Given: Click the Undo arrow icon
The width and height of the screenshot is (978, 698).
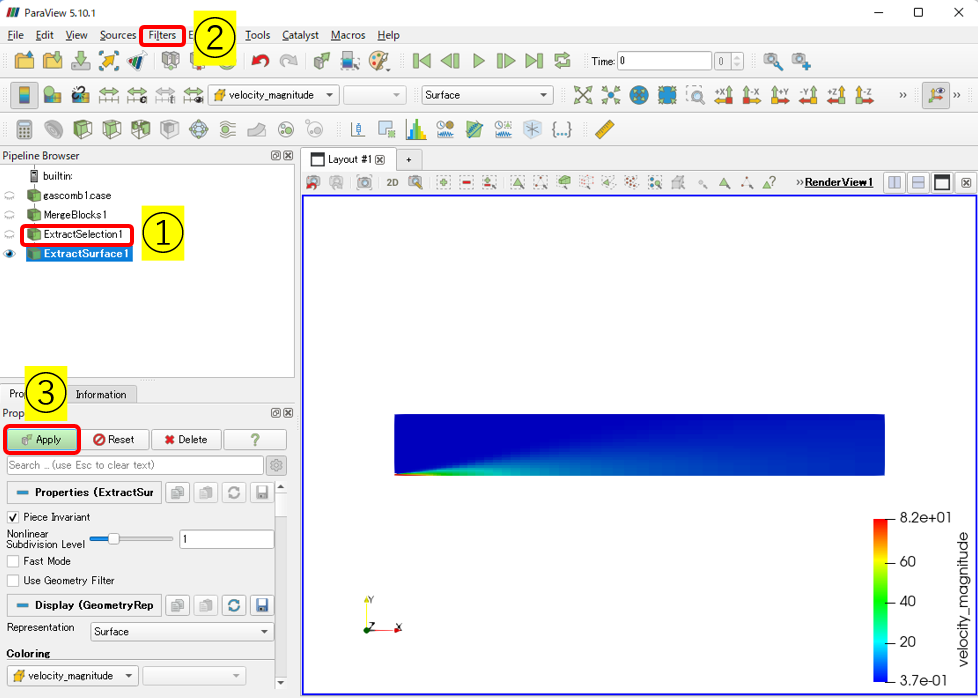Looking at the screenshot, I should click(260, 61).
